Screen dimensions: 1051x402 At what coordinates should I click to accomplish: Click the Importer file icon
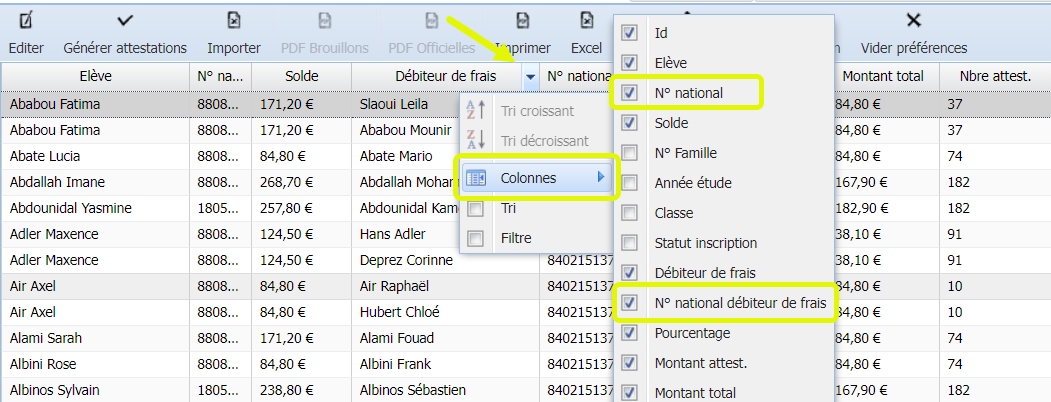coord(234,20)
